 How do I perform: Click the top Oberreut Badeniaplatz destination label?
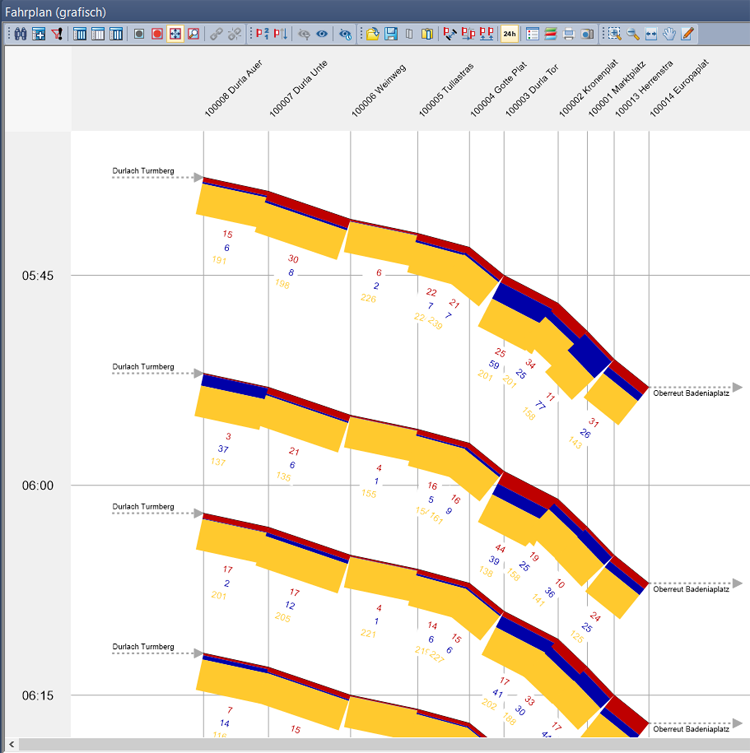[x=691, y=394]
